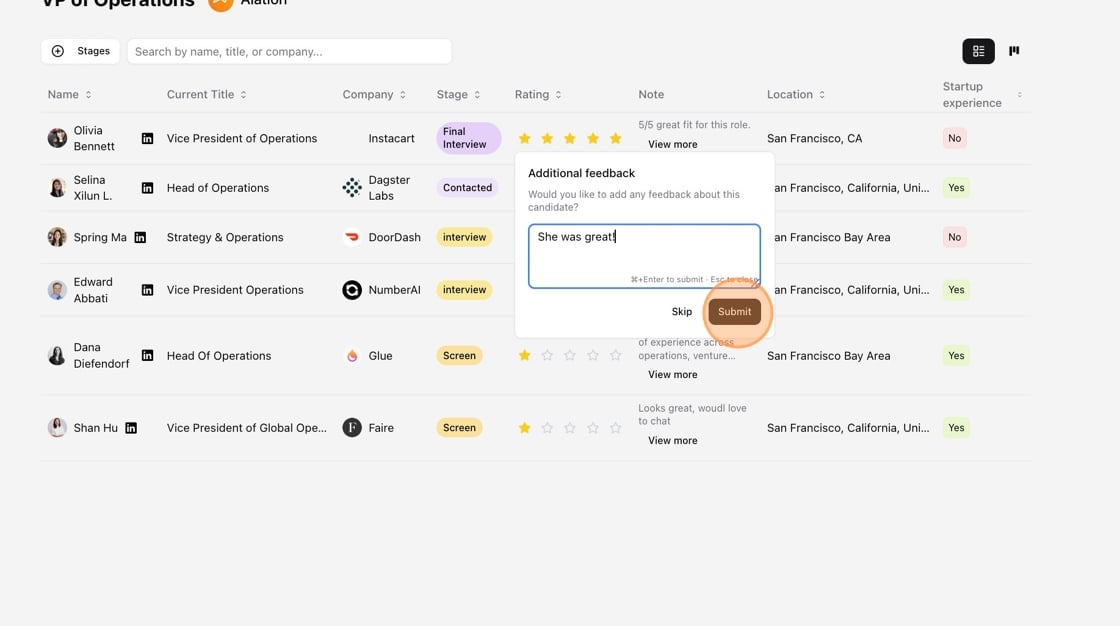Click 'Strategy & Operations' title cell

click(x=225, y=237)
